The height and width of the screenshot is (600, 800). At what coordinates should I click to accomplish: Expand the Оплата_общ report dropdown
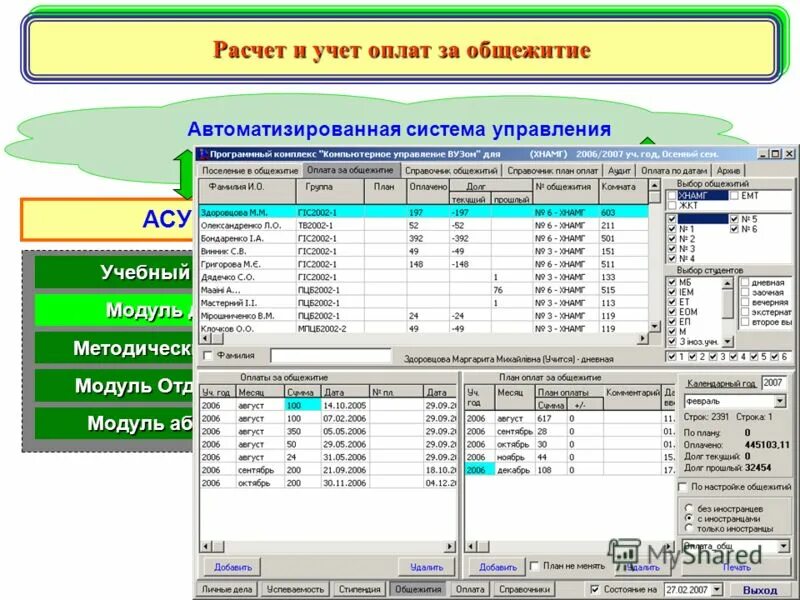[784, 547]
